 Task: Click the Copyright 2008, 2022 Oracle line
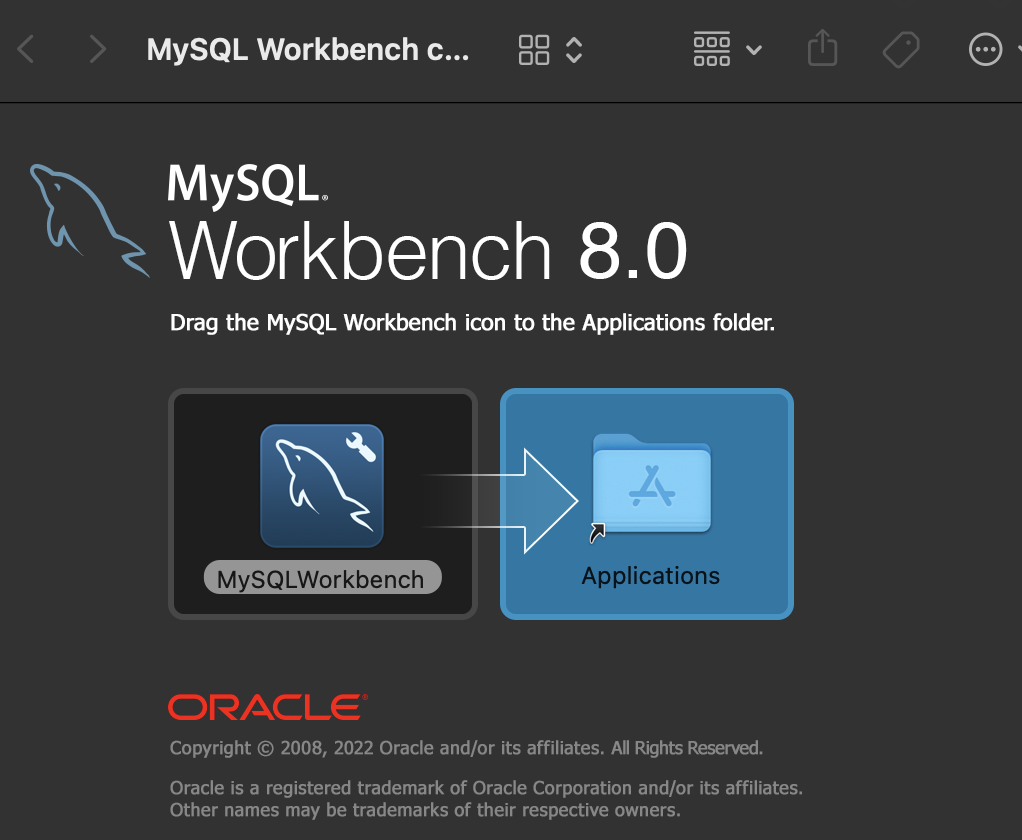(466, 748)
